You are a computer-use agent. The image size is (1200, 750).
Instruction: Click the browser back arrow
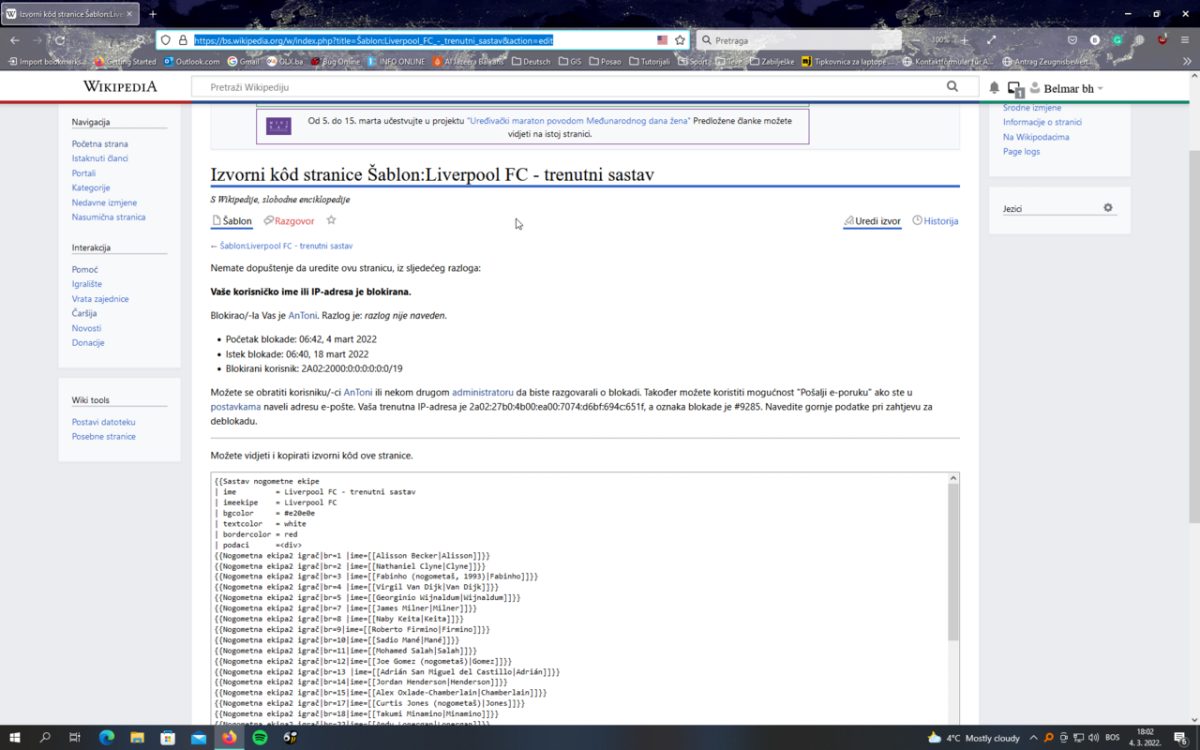pyautogui.click(x=14, y=40)
